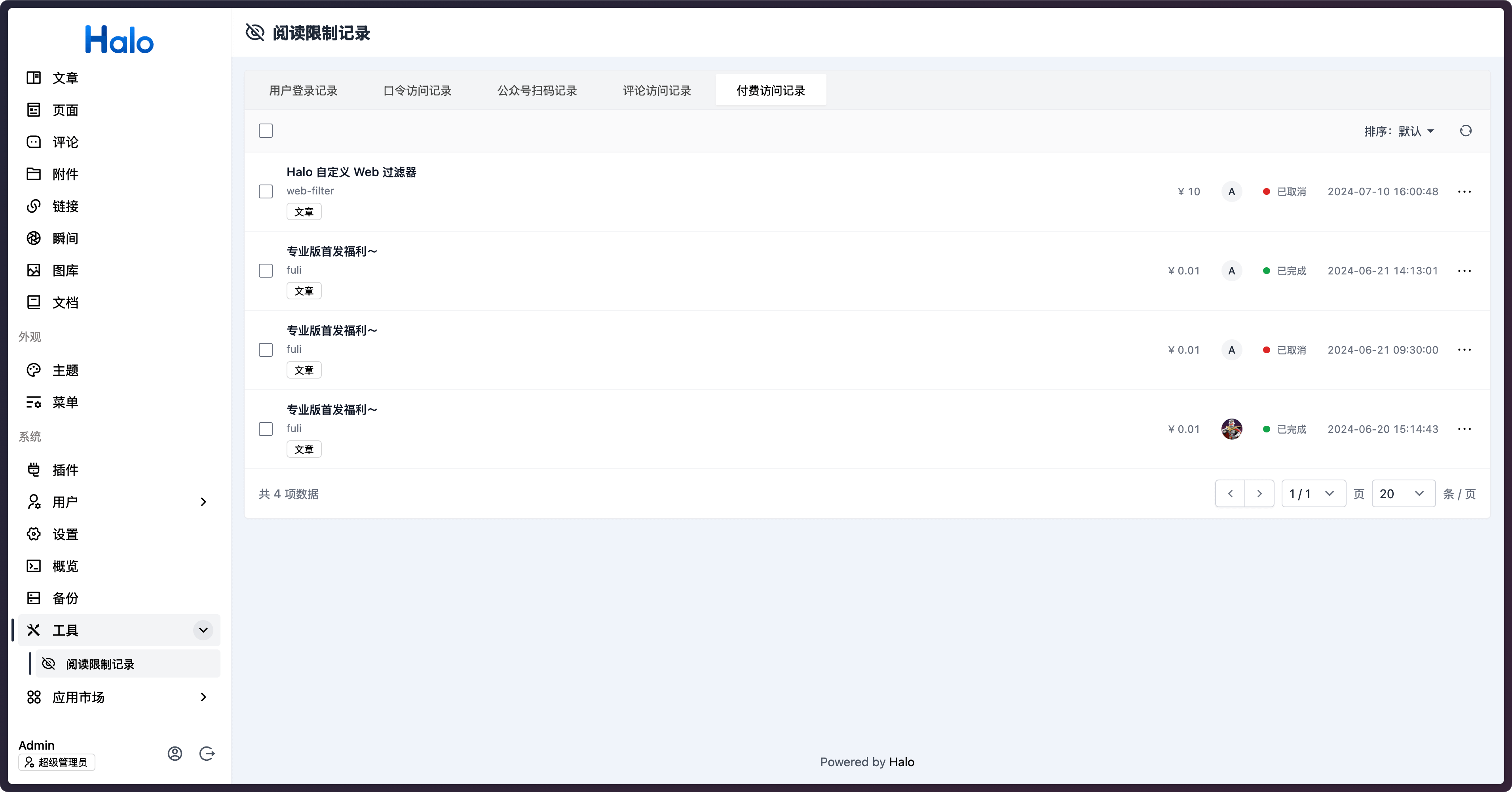
Task: Open the 插件 plugins plug icon
Action: pos(34,470)
